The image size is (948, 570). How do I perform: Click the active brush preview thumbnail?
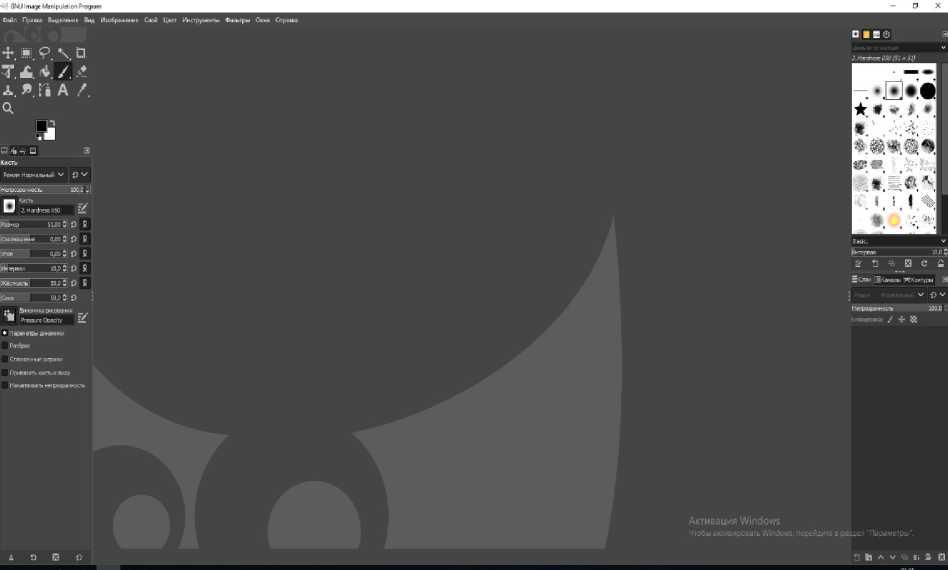(9, 206)
